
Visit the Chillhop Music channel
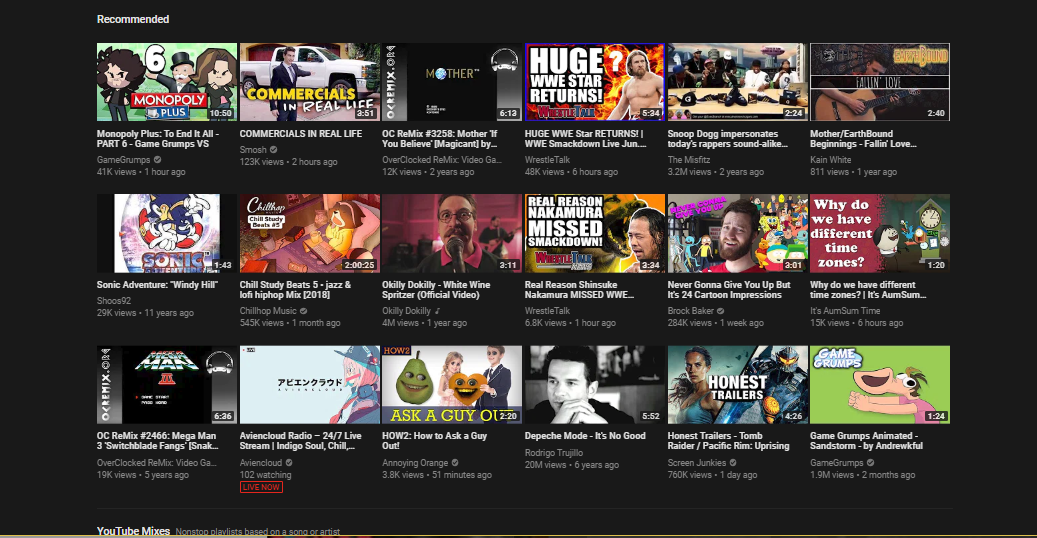pos(269,310)
